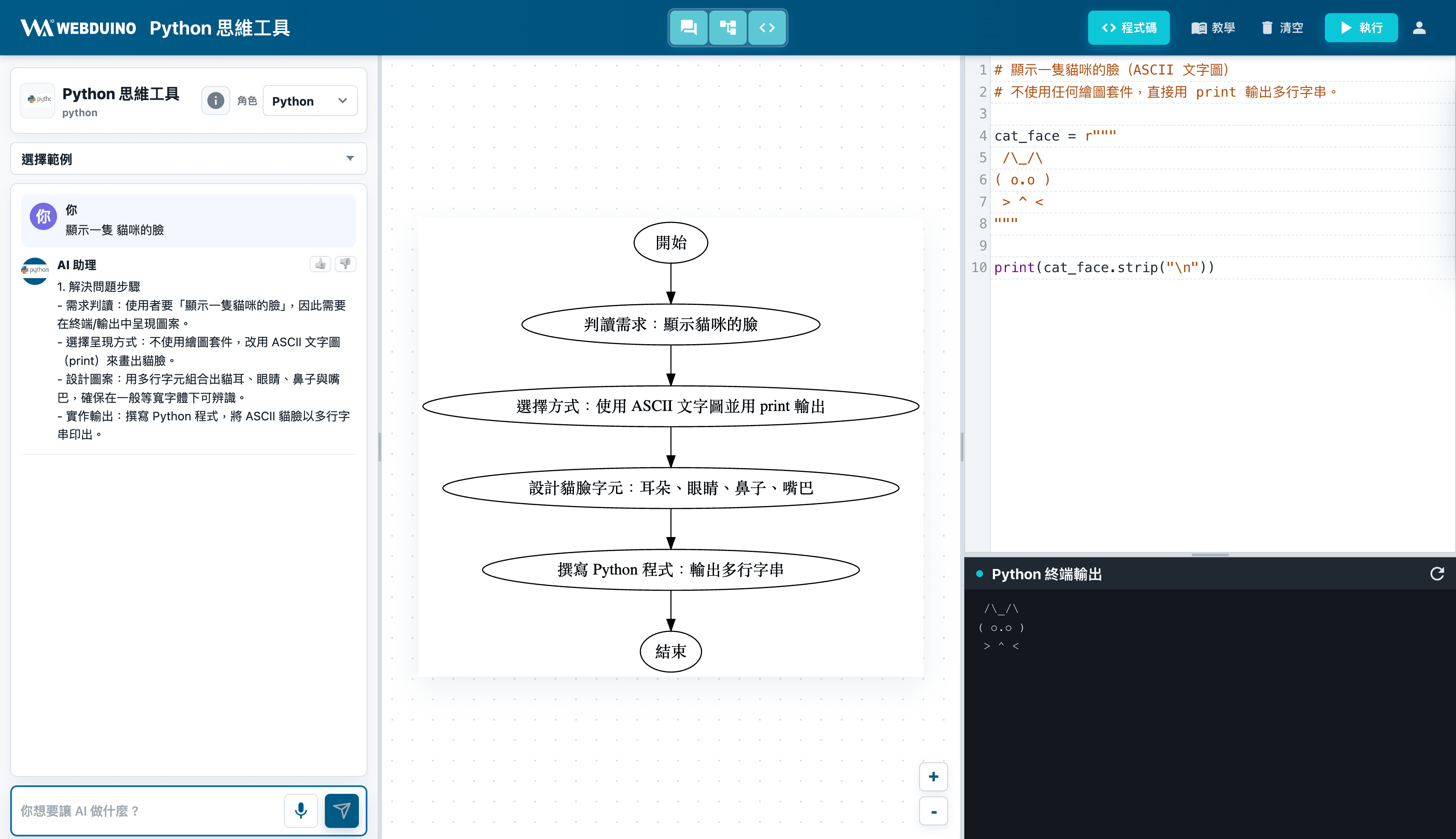Select the ASCII 文字圖 print flowchart node

[671, 406]
